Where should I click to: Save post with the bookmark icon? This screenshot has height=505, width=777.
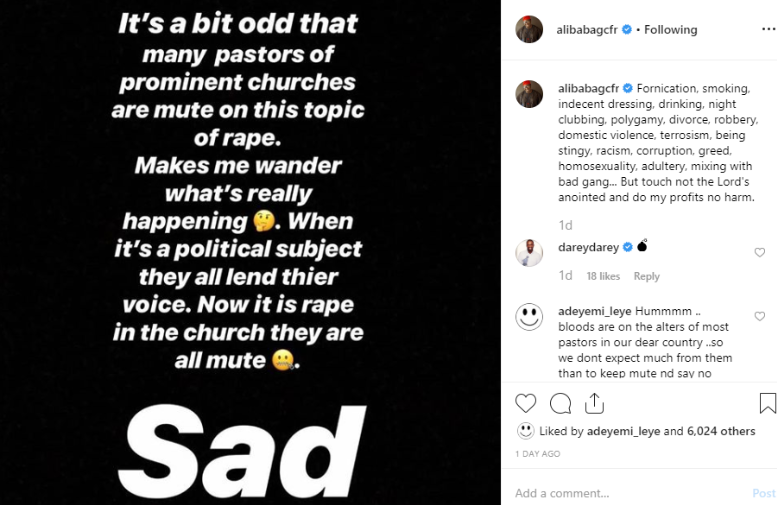click(x=767, y=403)
